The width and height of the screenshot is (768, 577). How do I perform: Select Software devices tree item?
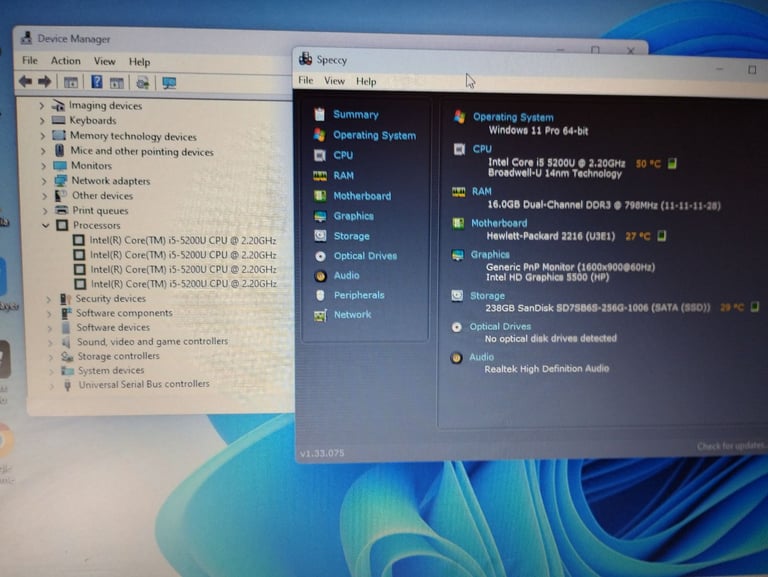[x=113, y=327]
